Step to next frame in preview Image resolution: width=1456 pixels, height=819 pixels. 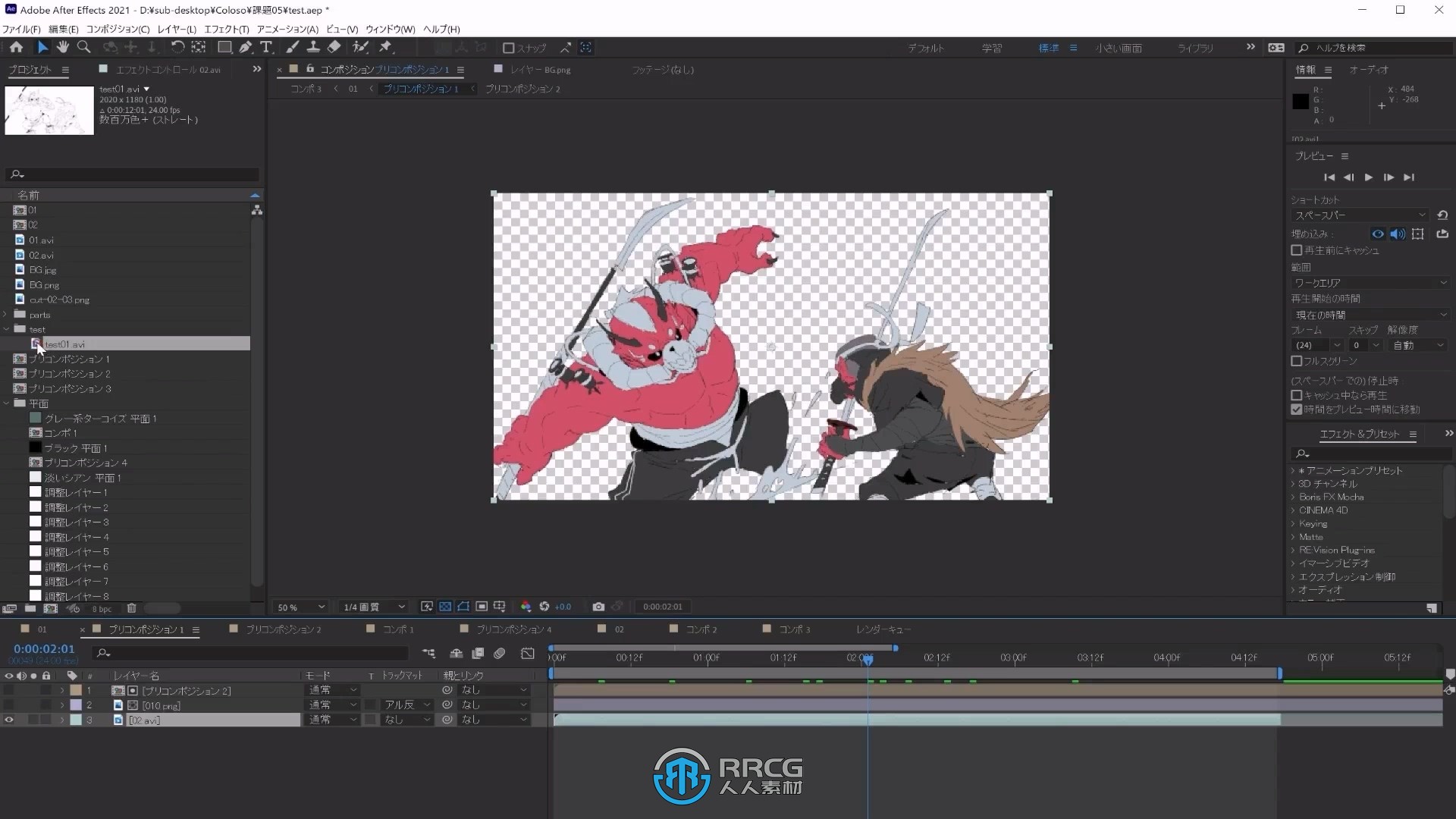click(1389, 177)
